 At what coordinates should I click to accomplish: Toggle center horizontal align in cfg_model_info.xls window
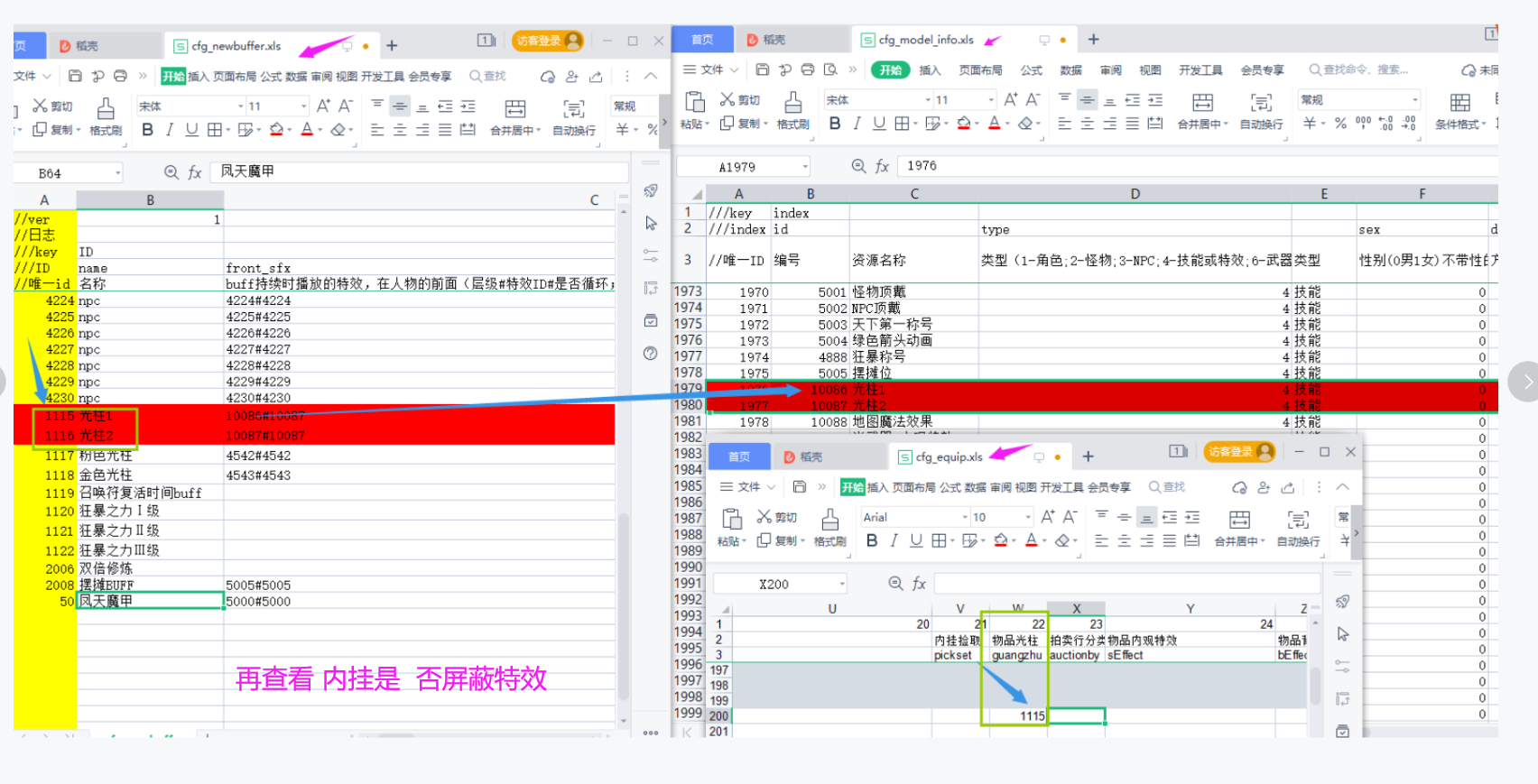tap(1087, 124)
